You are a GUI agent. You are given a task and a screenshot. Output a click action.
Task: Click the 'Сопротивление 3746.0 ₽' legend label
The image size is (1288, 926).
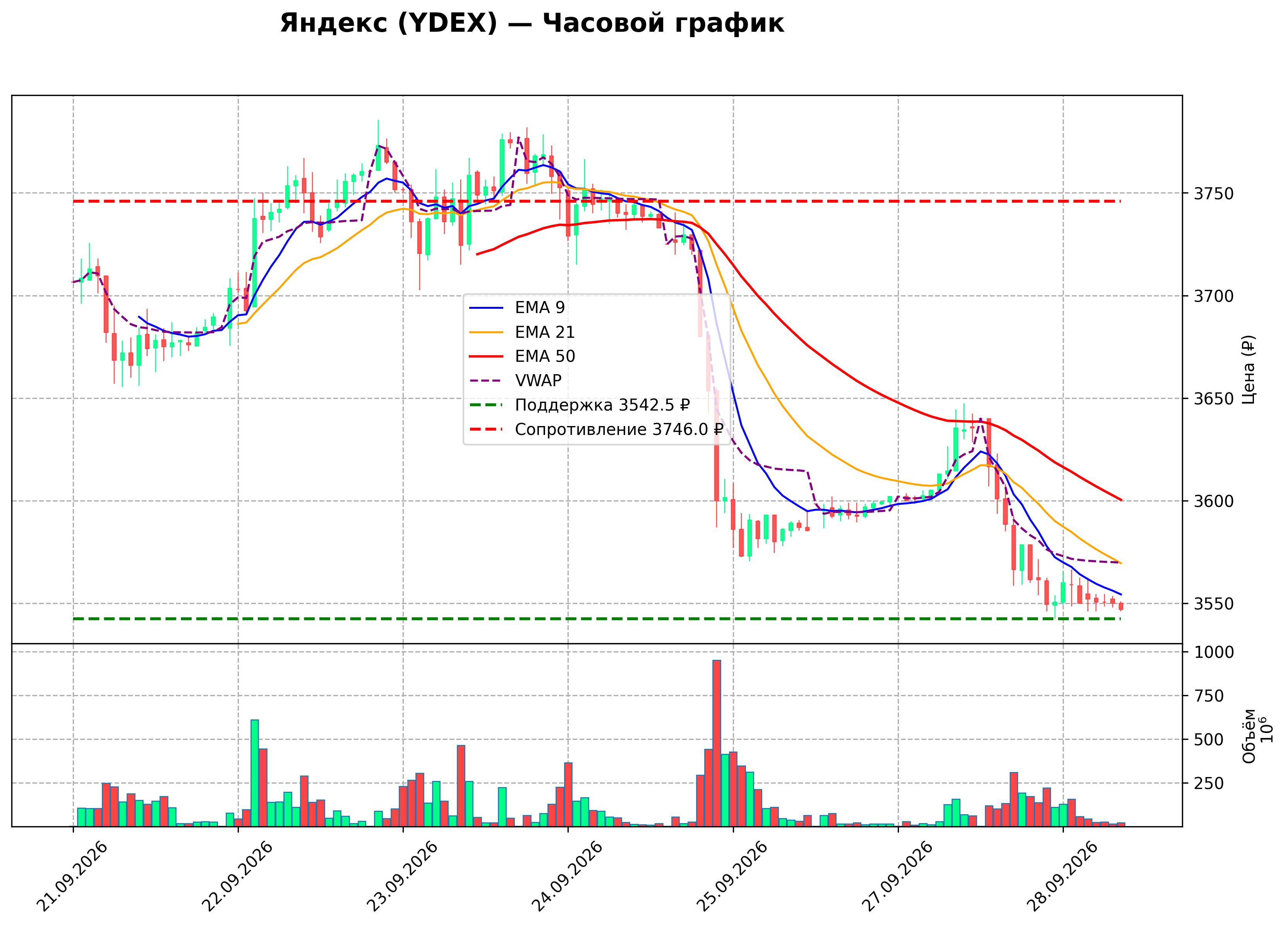[x=619, y=429]
